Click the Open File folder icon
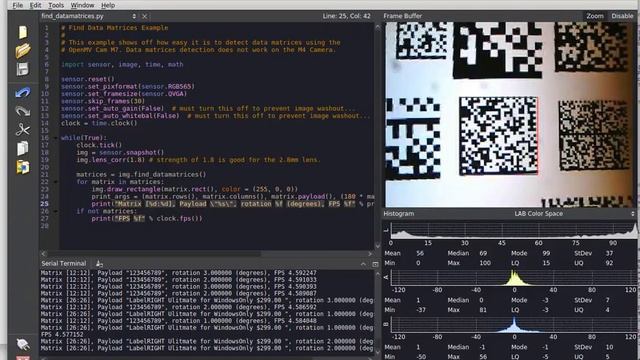640x360 pixels. pos(23,51)
